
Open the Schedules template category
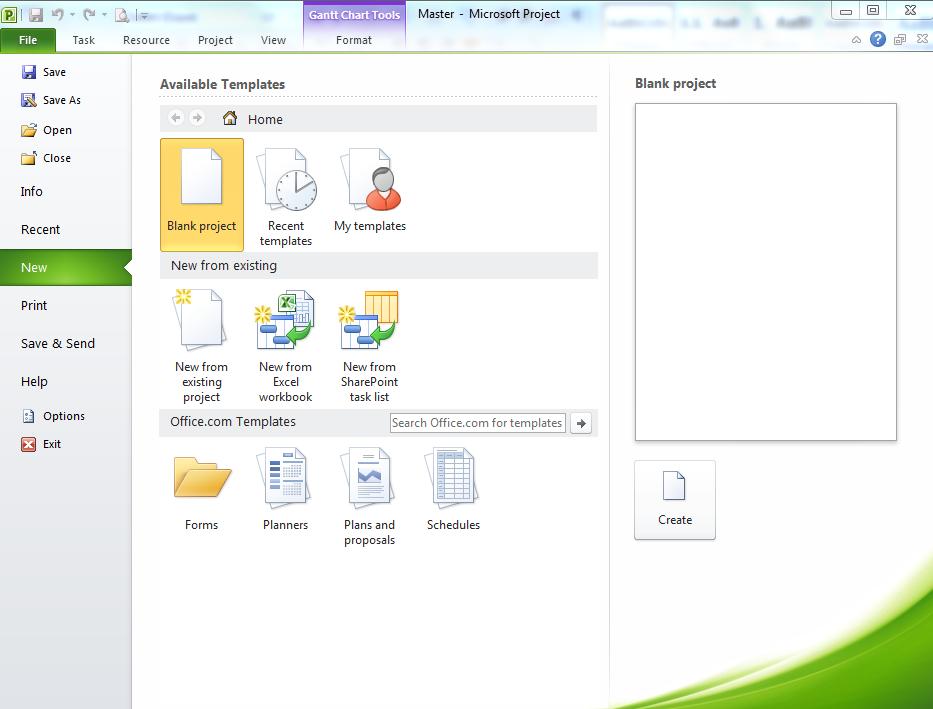[453, 490]
